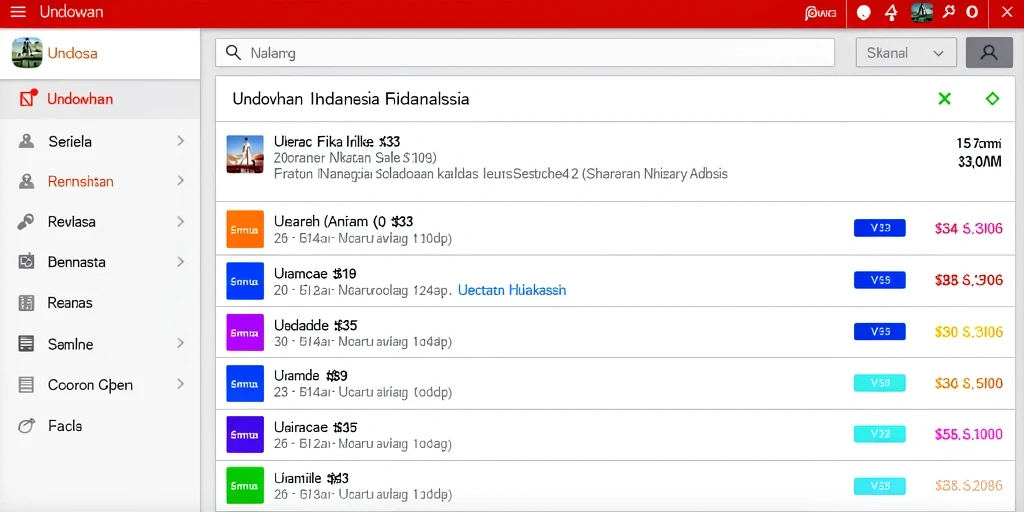Expand the Seriela sidebar item chevron
Viewport: 1024px width, 512px height.
[x=181, y=141]
